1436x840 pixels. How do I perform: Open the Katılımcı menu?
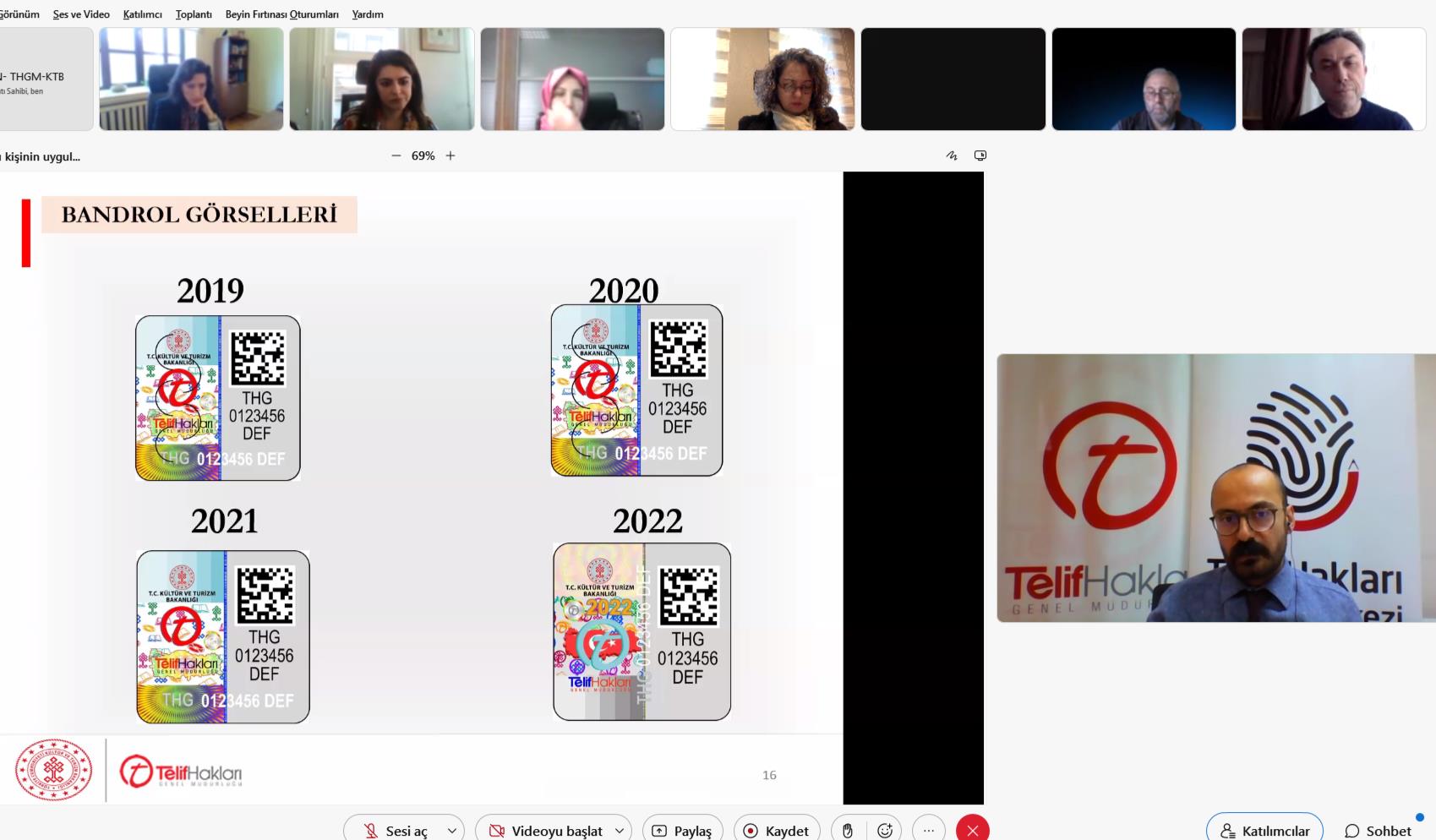[142, 14]
